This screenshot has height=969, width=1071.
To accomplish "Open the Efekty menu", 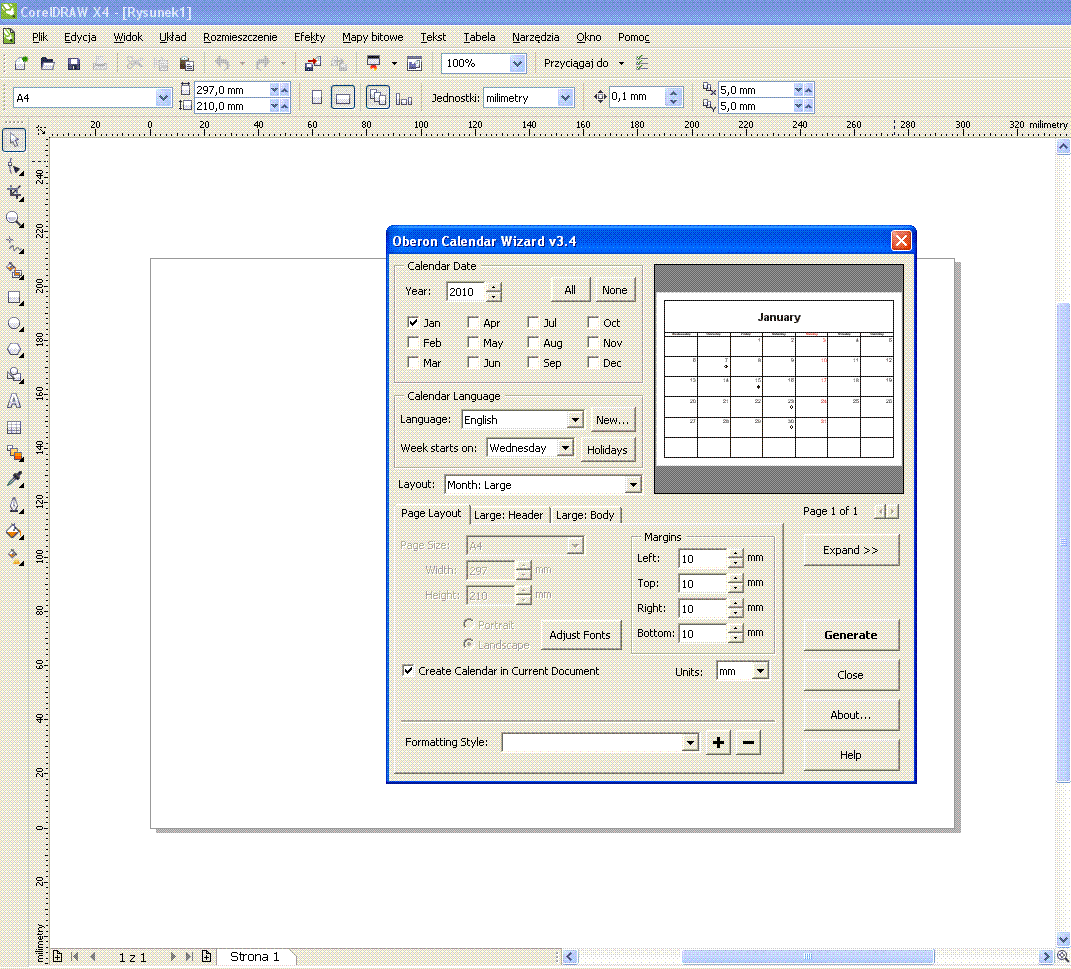I will point(309,37).
